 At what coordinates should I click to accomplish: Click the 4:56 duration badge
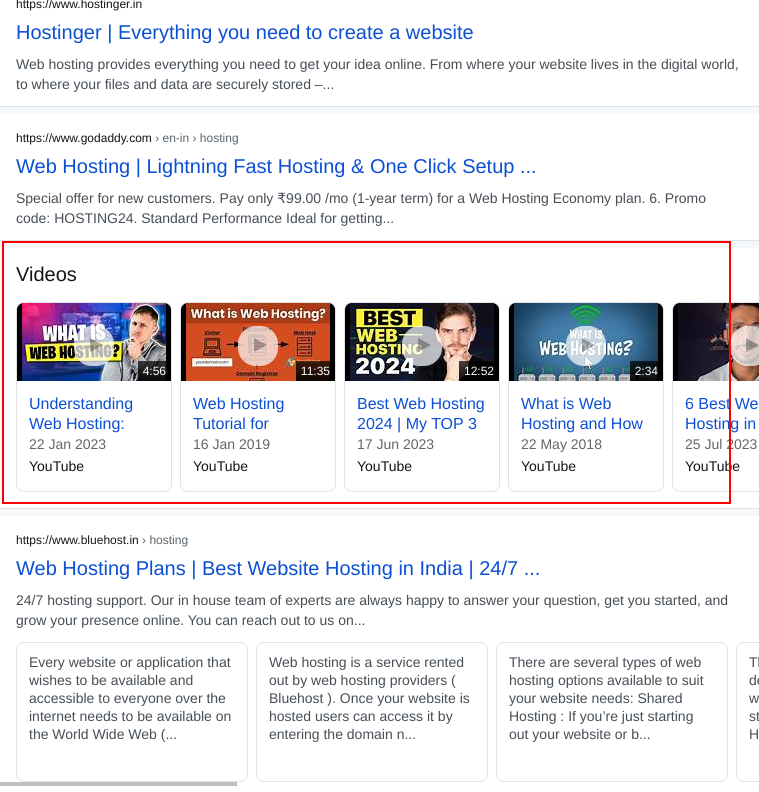click(x=154, y=371)
